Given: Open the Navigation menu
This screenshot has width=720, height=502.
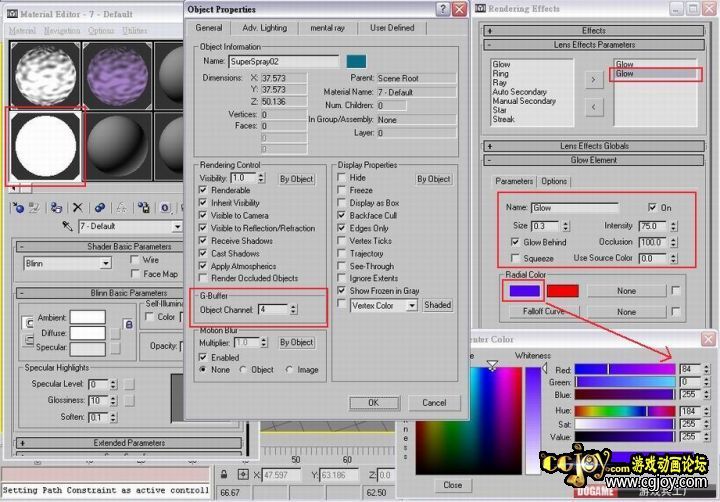Looking at the screenshot, I should click(62, 31).
